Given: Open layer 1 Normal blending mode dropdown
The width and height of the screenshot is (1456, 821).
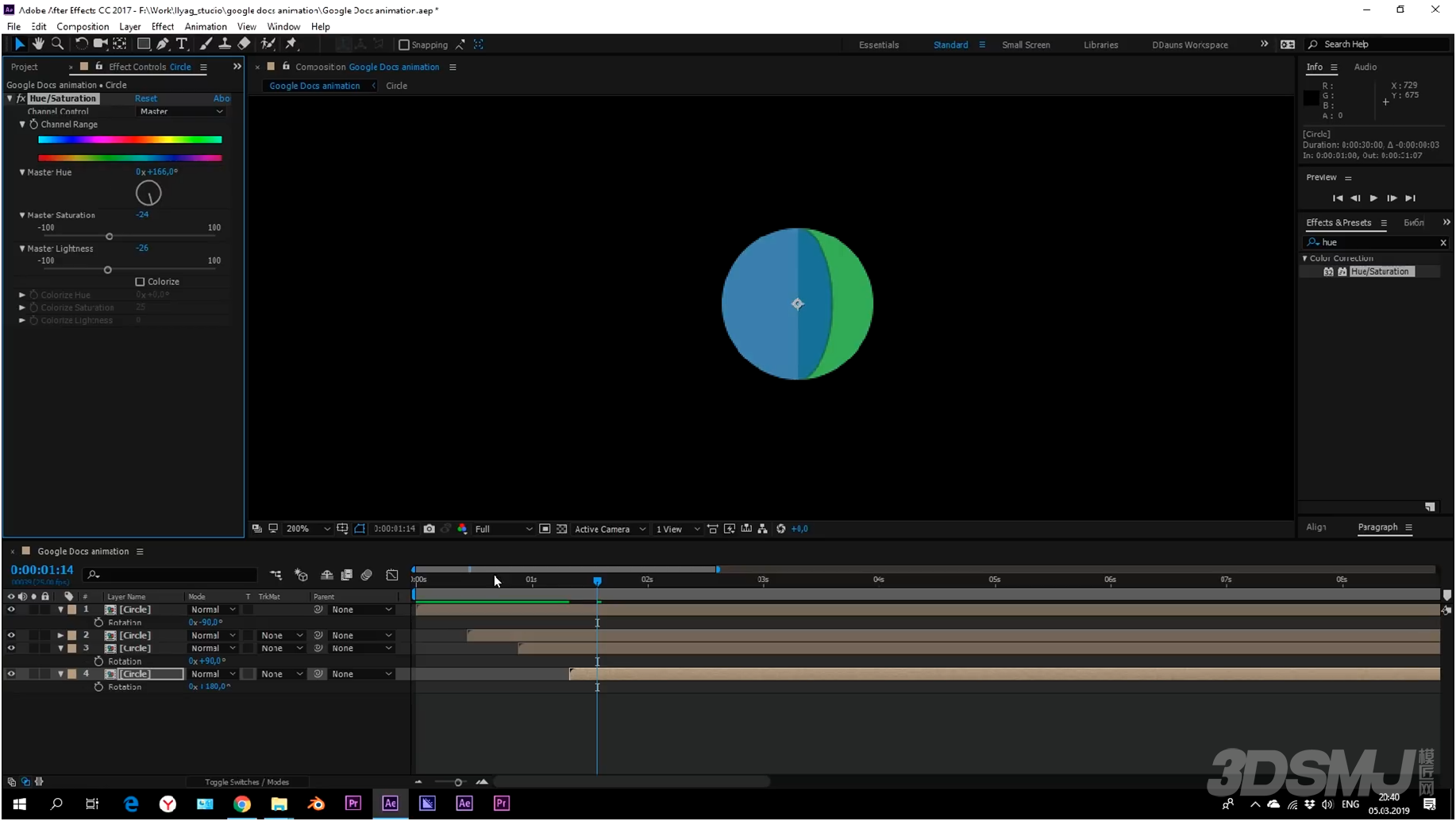Looking at the screenshot, I should [x=213, y=611].
